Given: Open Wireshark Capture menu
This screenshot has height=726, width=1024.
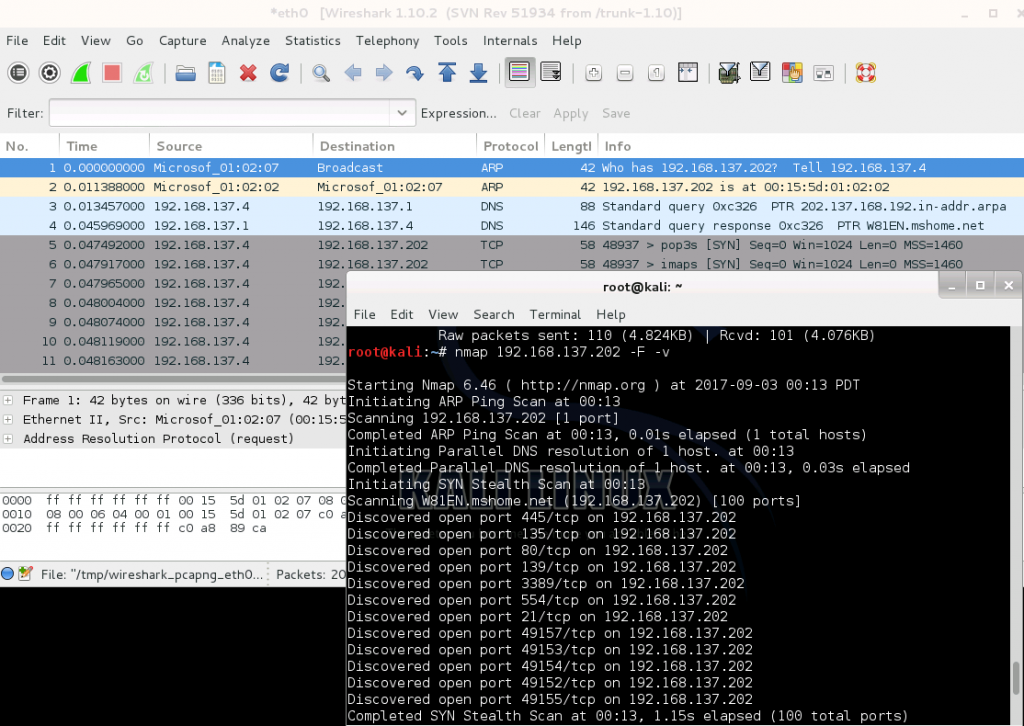Looking at the screenshot, I should tap(182, 40).
